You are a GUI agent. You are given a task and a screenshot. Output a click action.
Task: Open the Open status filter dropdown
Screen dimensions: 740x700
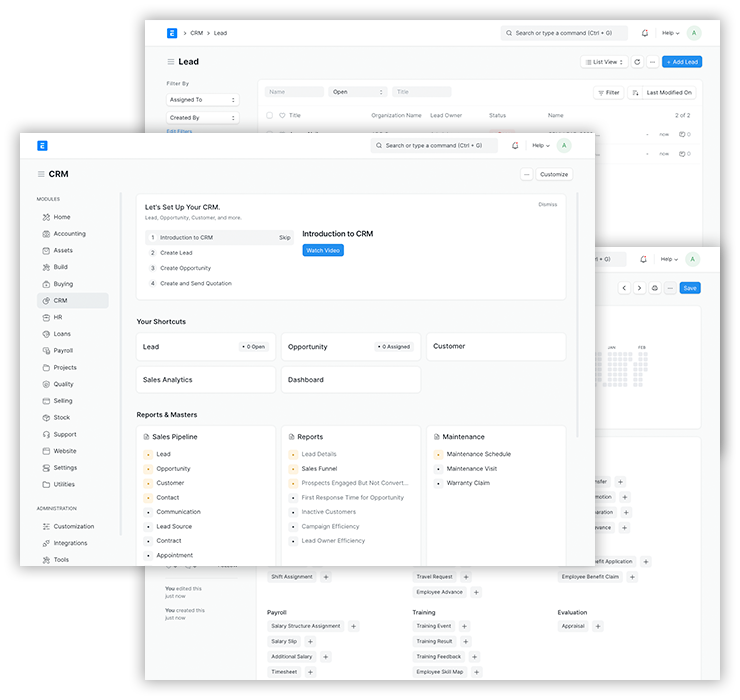tap(358, 92)
